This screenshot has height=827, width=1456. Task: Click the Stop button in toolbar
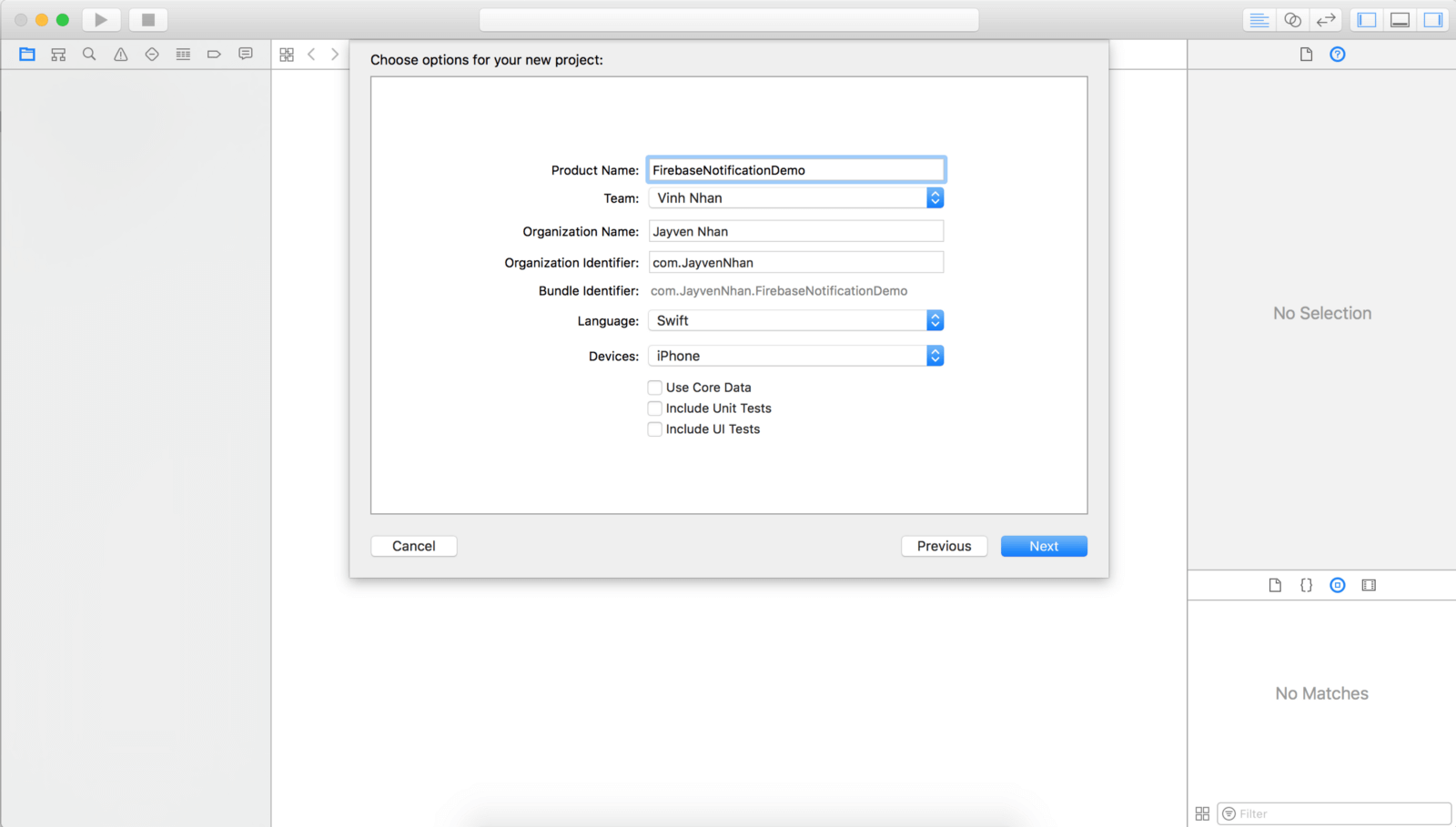click(x=148, y=19)
